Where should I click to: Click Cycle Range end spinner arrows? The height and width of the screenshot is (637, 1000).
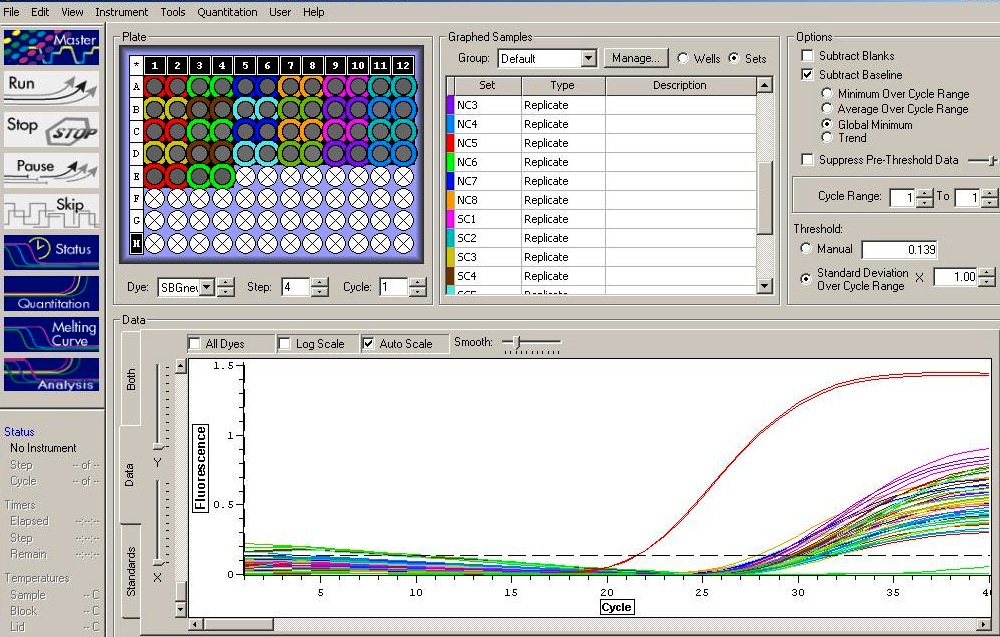pos(989,198)
